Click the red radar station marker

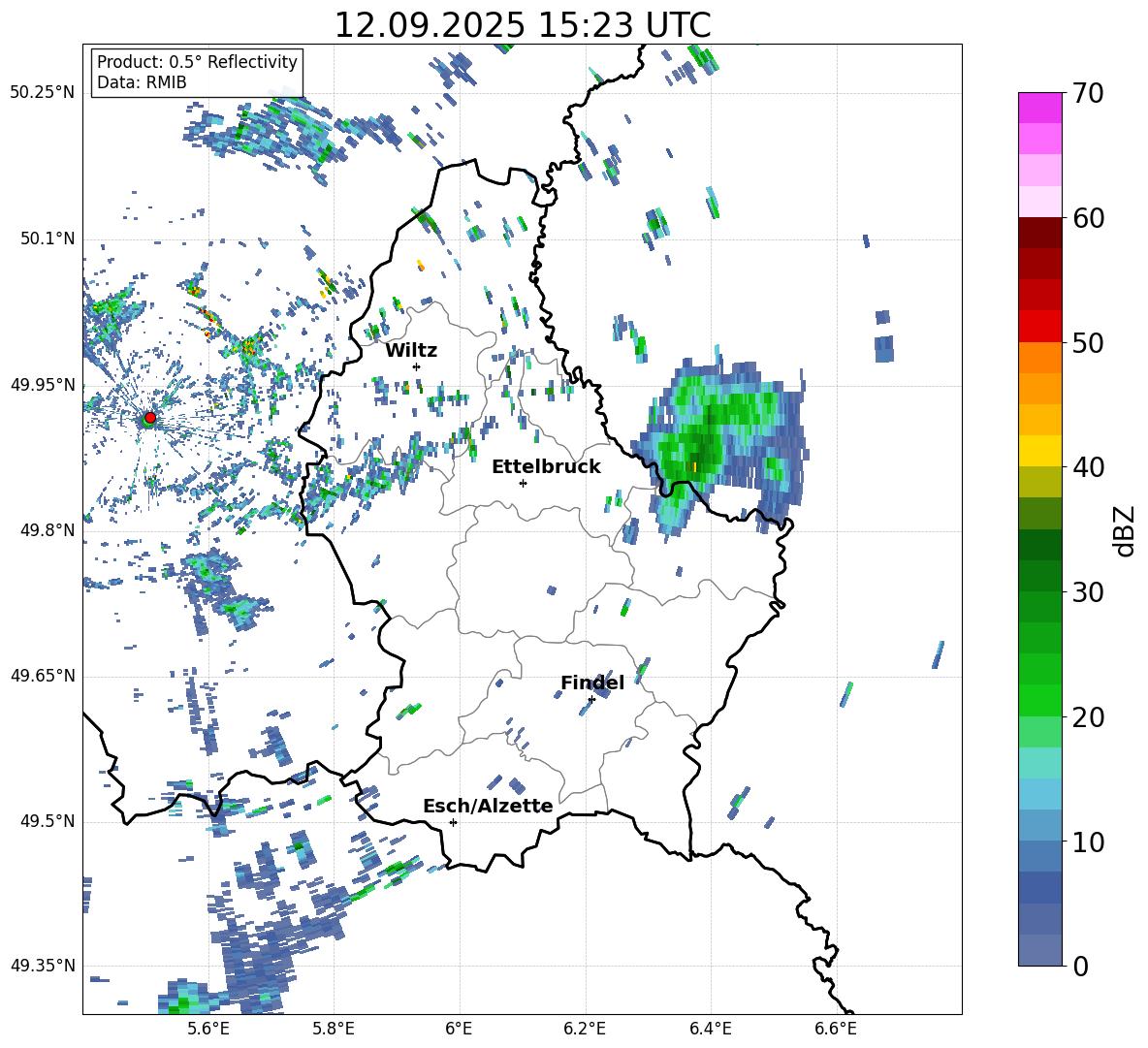click(150, 417)
